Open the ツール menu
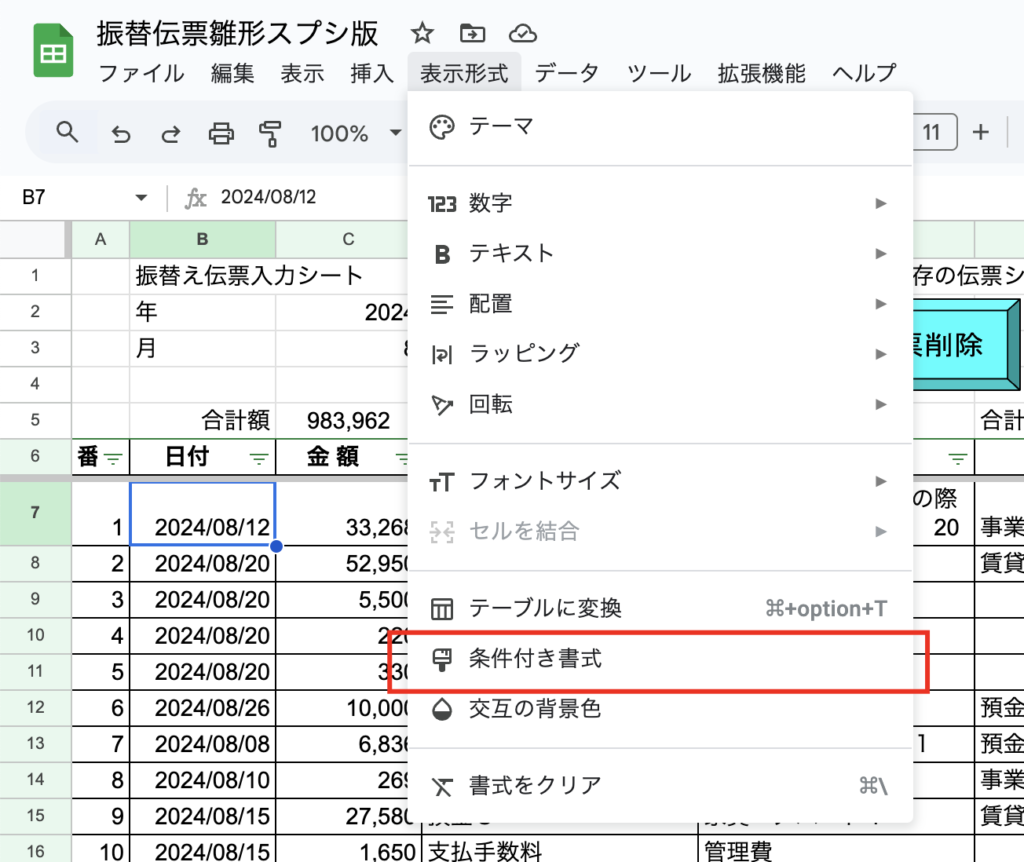Viewport: 1024px width, 862px height. coord(659,73)
